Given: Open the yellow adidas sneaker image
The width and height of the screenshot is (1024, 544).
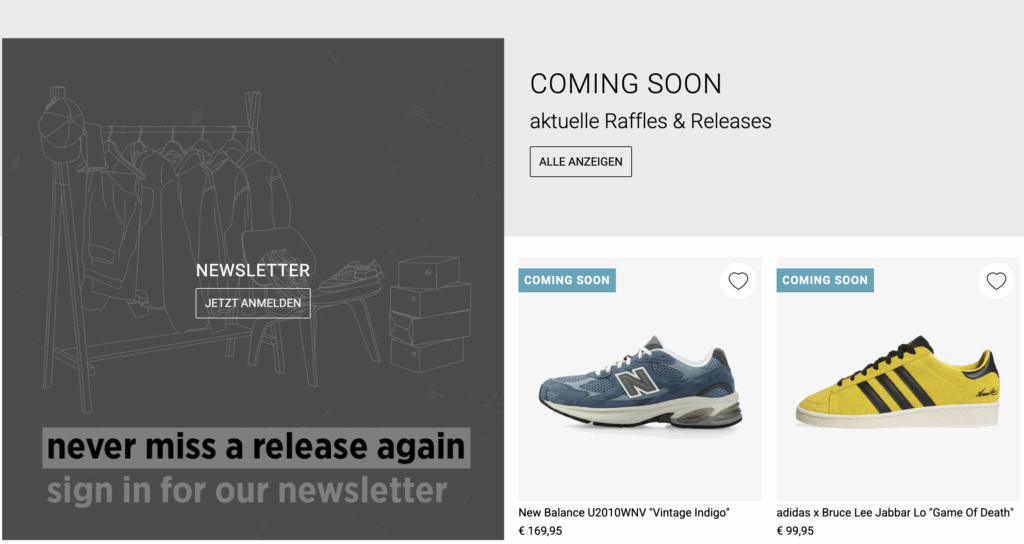Looking at the screenshot, I should [x=898, y=383].
